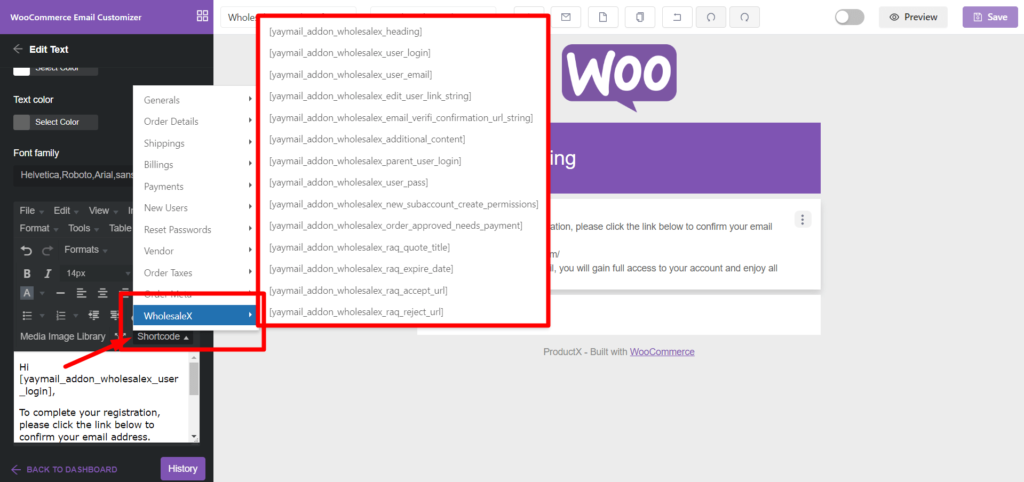Open the Generals shortcode submenu
Screen dimensions: 1024x482
pos(196,100)
